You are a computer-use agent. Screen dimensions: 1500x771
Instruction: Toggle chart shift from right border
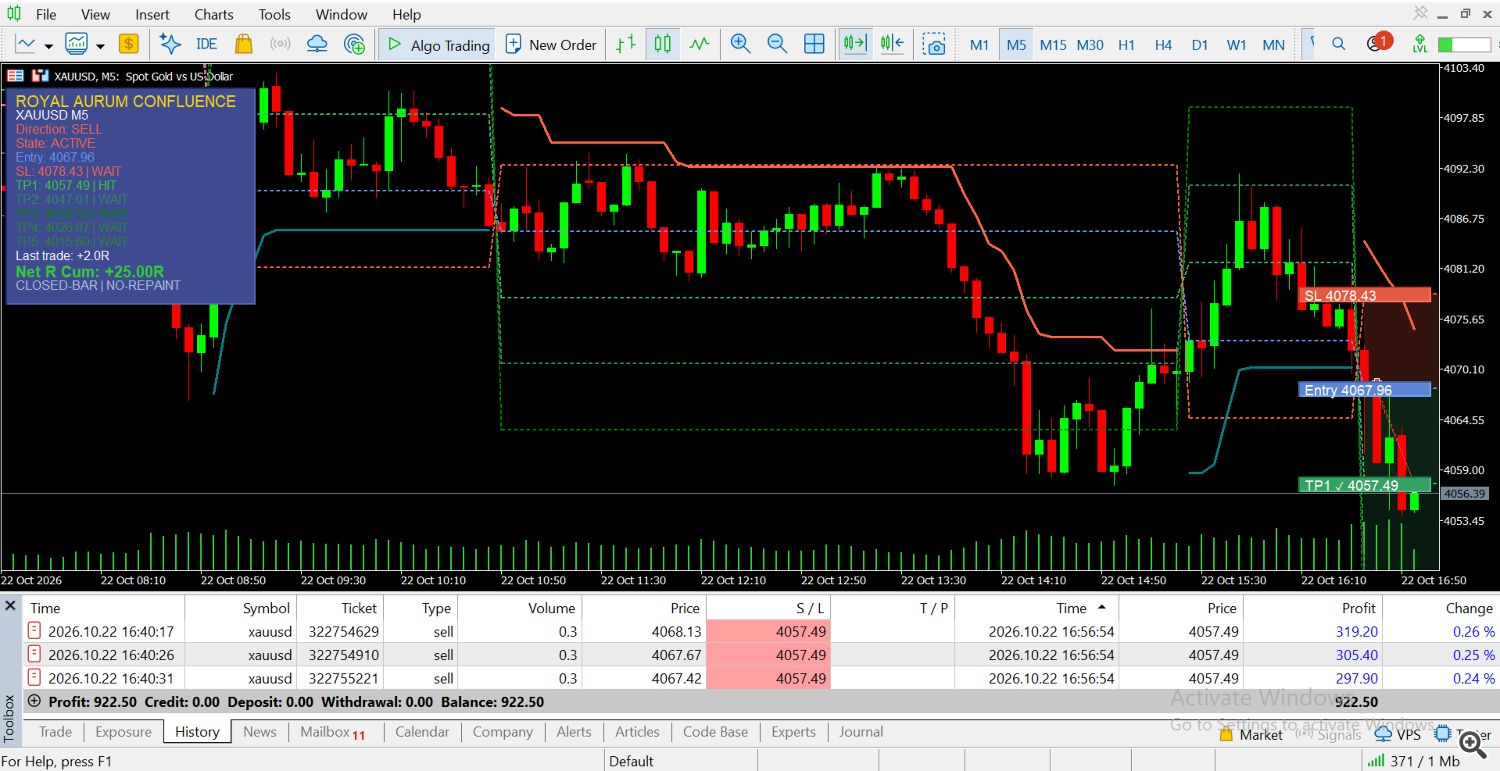point(892,44)
